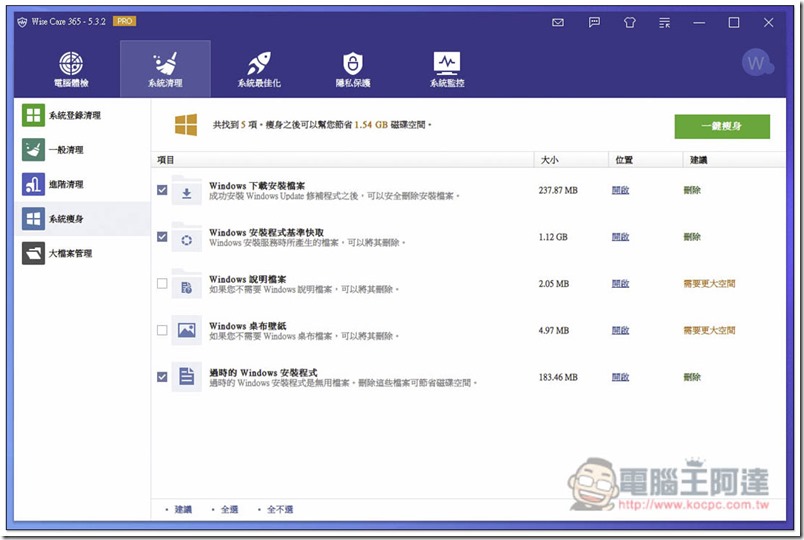The height and width of the screenshot is (540, 804).
Task: Open the location link for Windows 安裝程式基準快取
Action: click(x=620, y=237)
